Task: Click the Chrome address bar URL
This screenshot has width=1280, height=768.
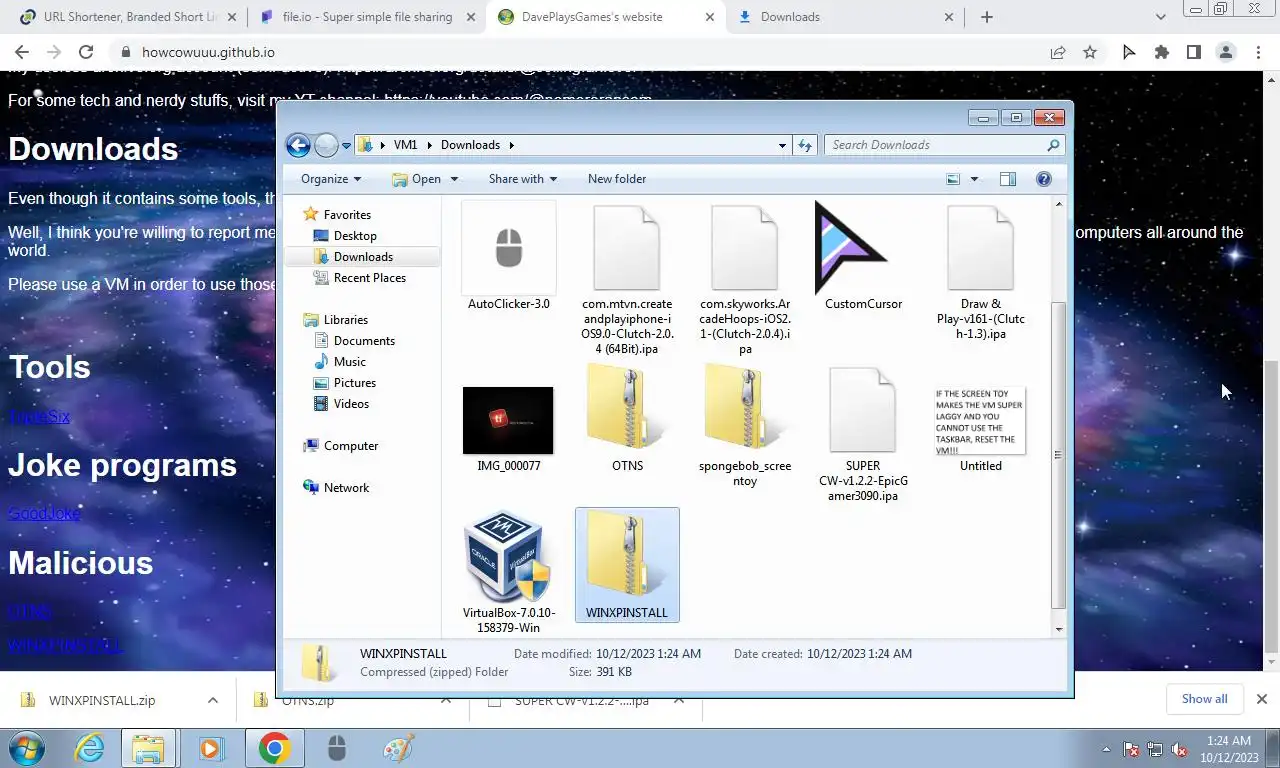Action: pos(208,52)
